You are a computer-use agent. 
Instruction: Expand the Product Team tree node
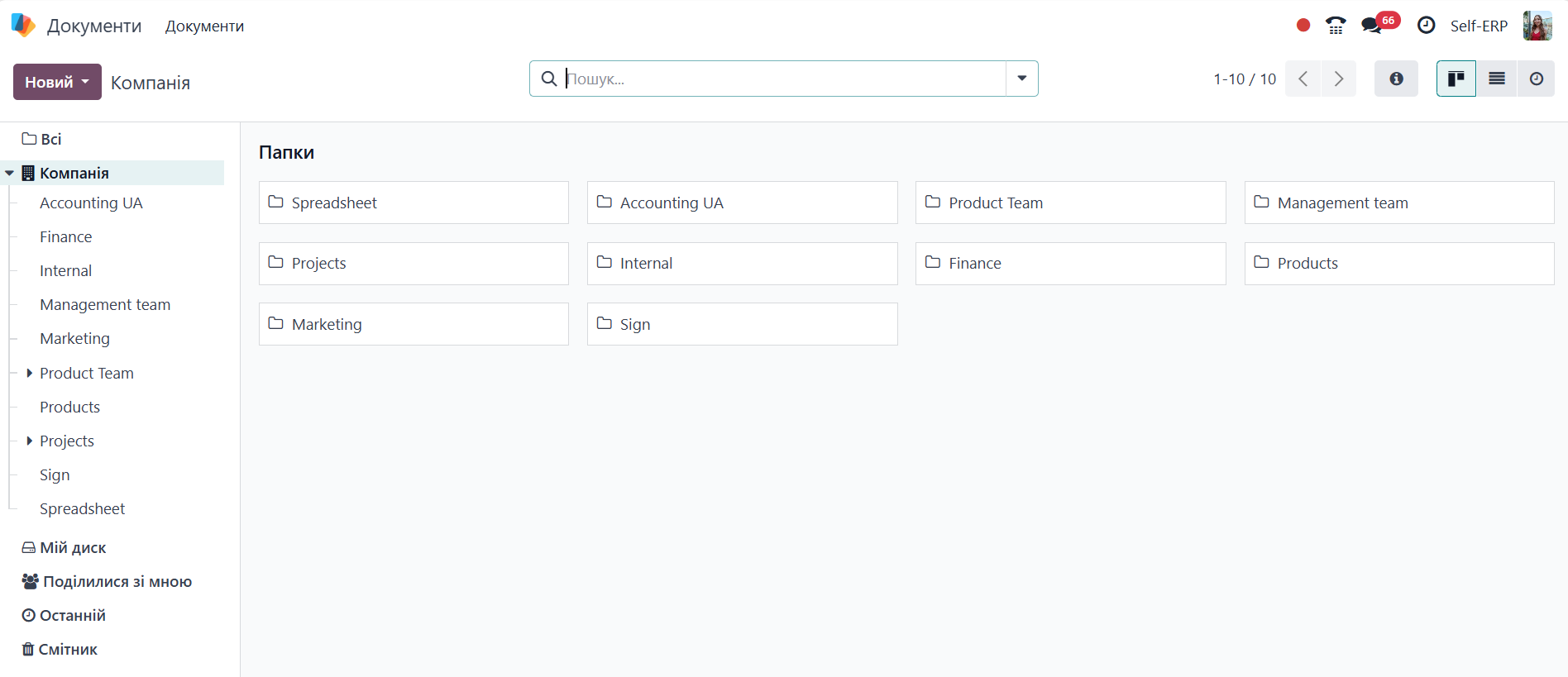[30, 373]
